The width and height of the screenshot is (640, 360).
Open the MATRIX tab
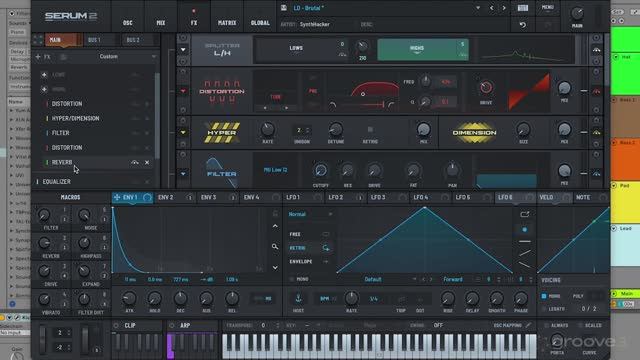(227, 23)
